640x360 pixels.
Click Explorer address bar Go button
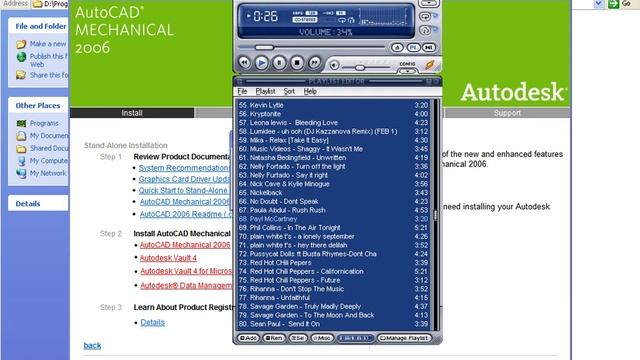(620, 4)
